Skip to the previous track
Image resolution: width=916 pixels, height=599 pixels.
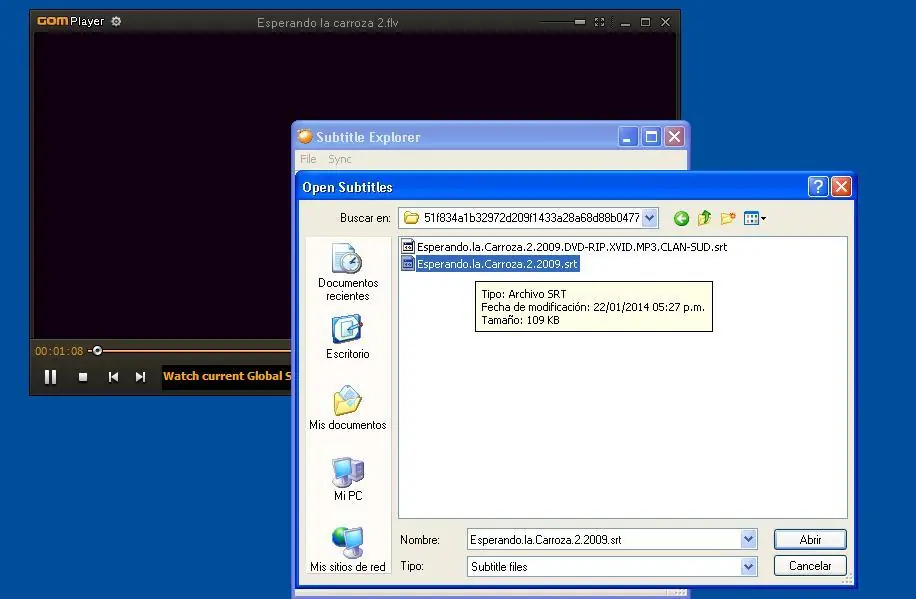coord(113,377)
